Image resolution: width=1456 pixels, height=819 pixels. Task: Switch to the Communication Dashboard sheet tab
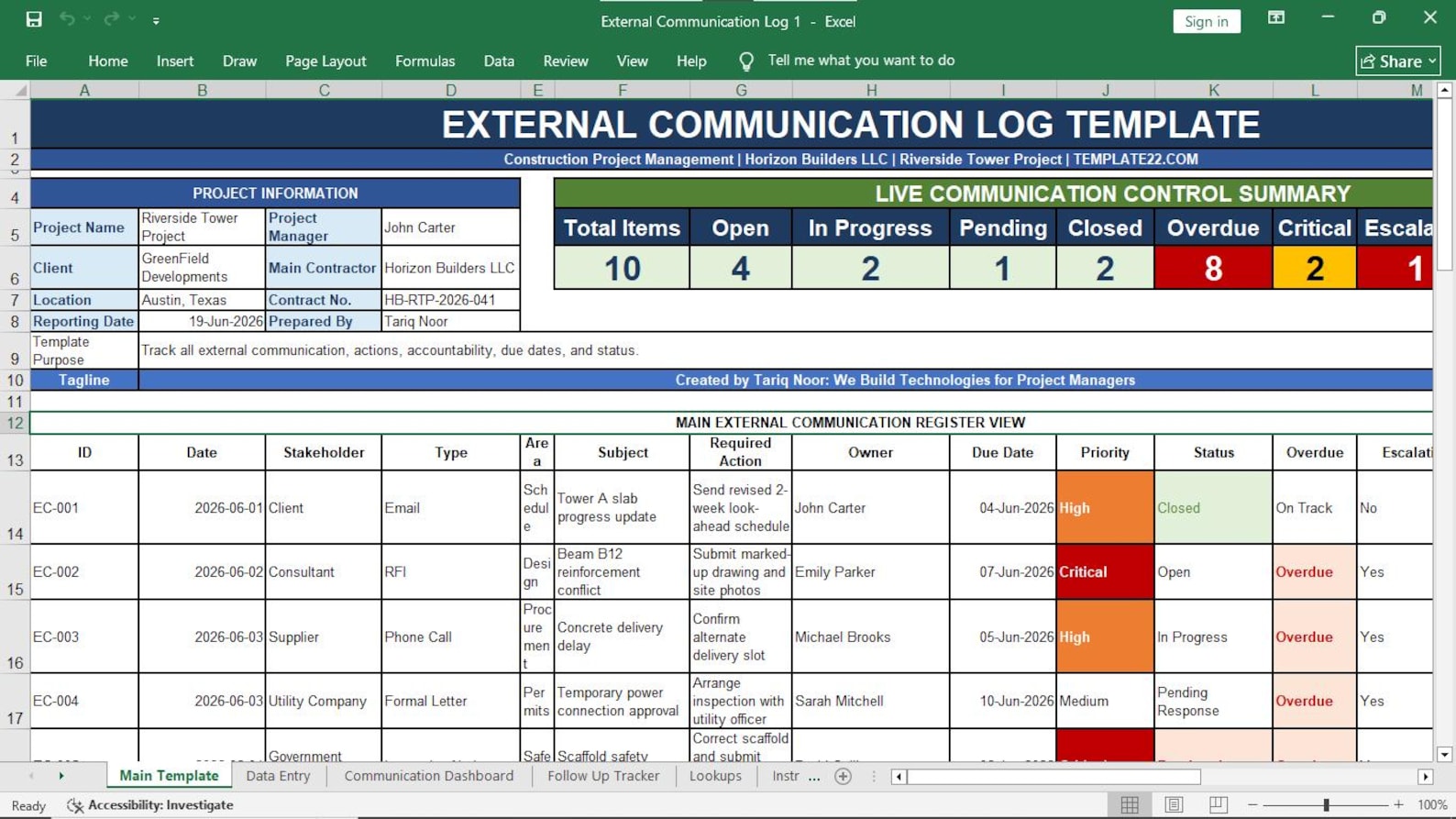point(429,776)
